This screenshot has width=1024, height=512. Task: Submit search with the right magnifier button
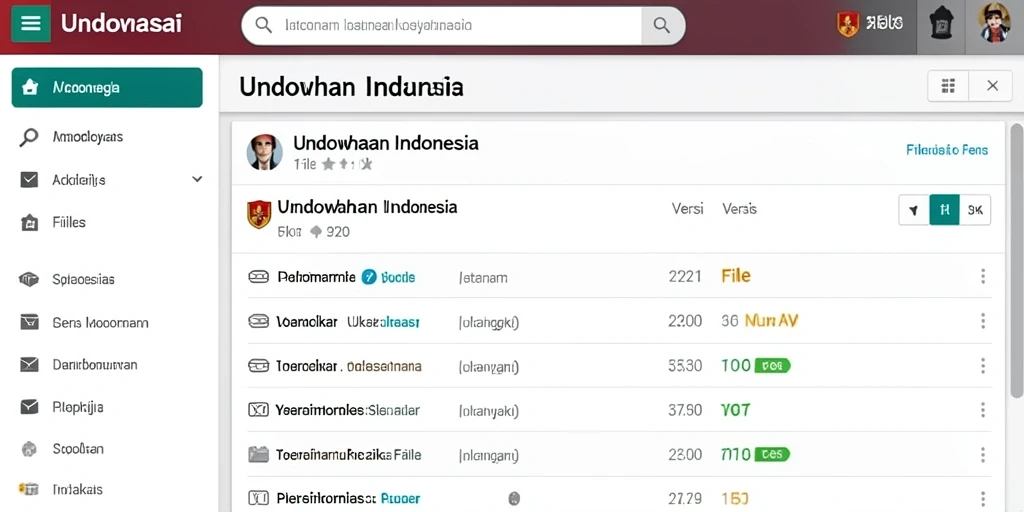662,25
